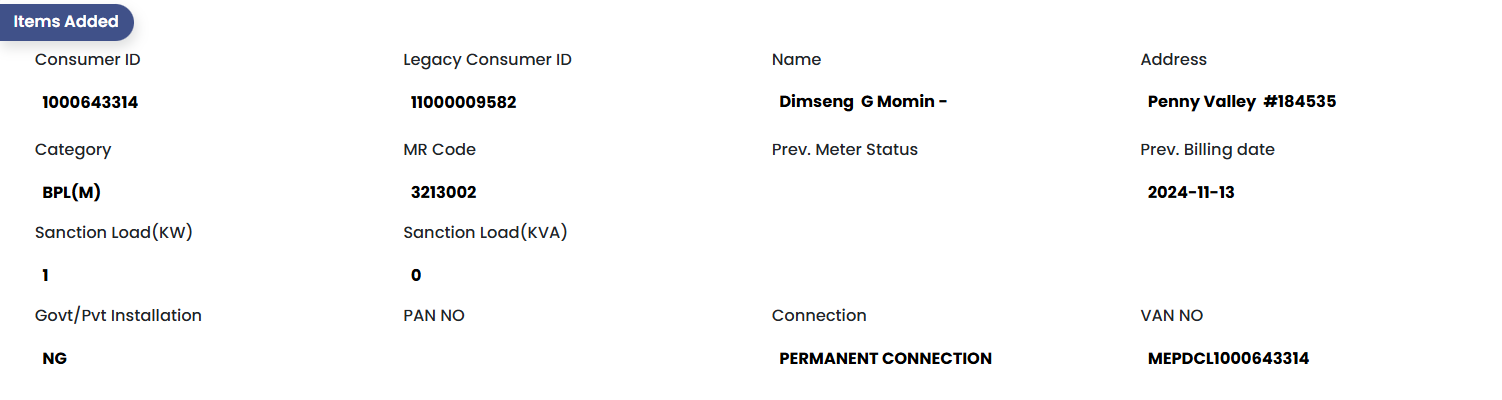The width and height of the screenshot is (1502, 400).
Task: Click the Legacy Consumer ID label
Action: coord(487,60)
